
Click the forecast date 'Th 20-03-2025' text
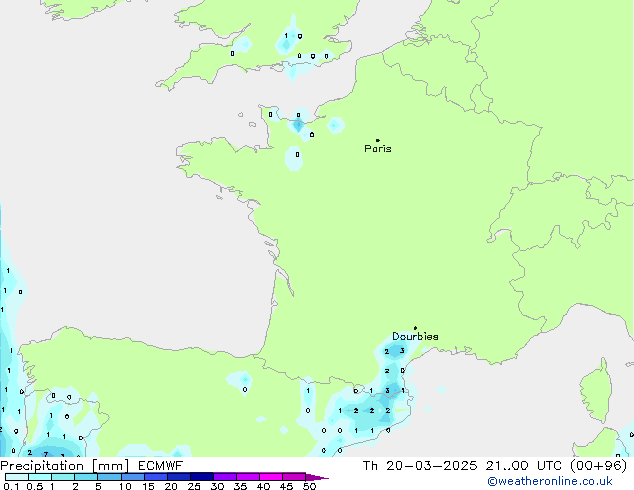[x=420, y=465]
